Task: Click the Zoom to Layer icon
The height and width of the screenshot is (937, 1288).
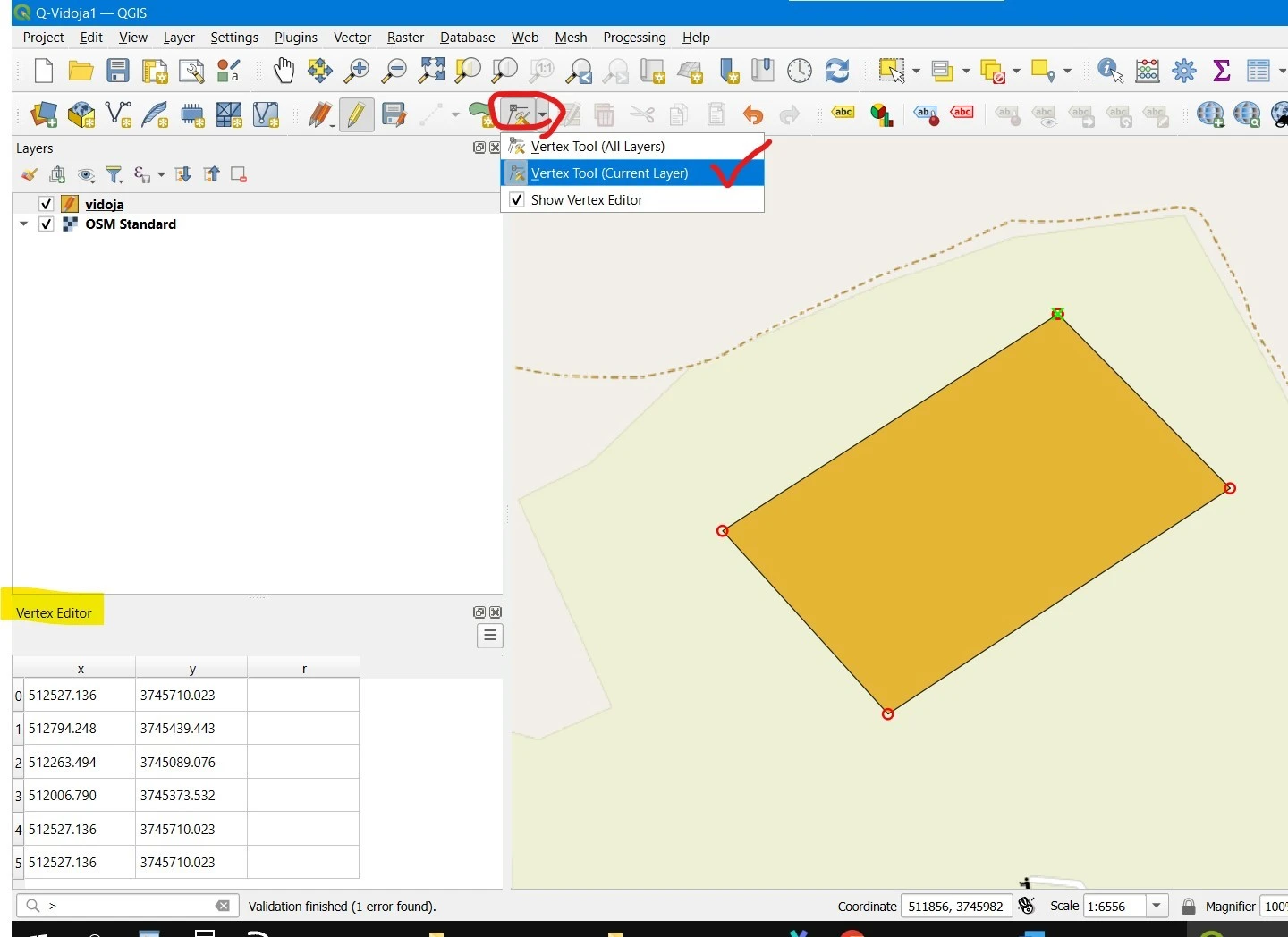Action: tap(505, 71)
